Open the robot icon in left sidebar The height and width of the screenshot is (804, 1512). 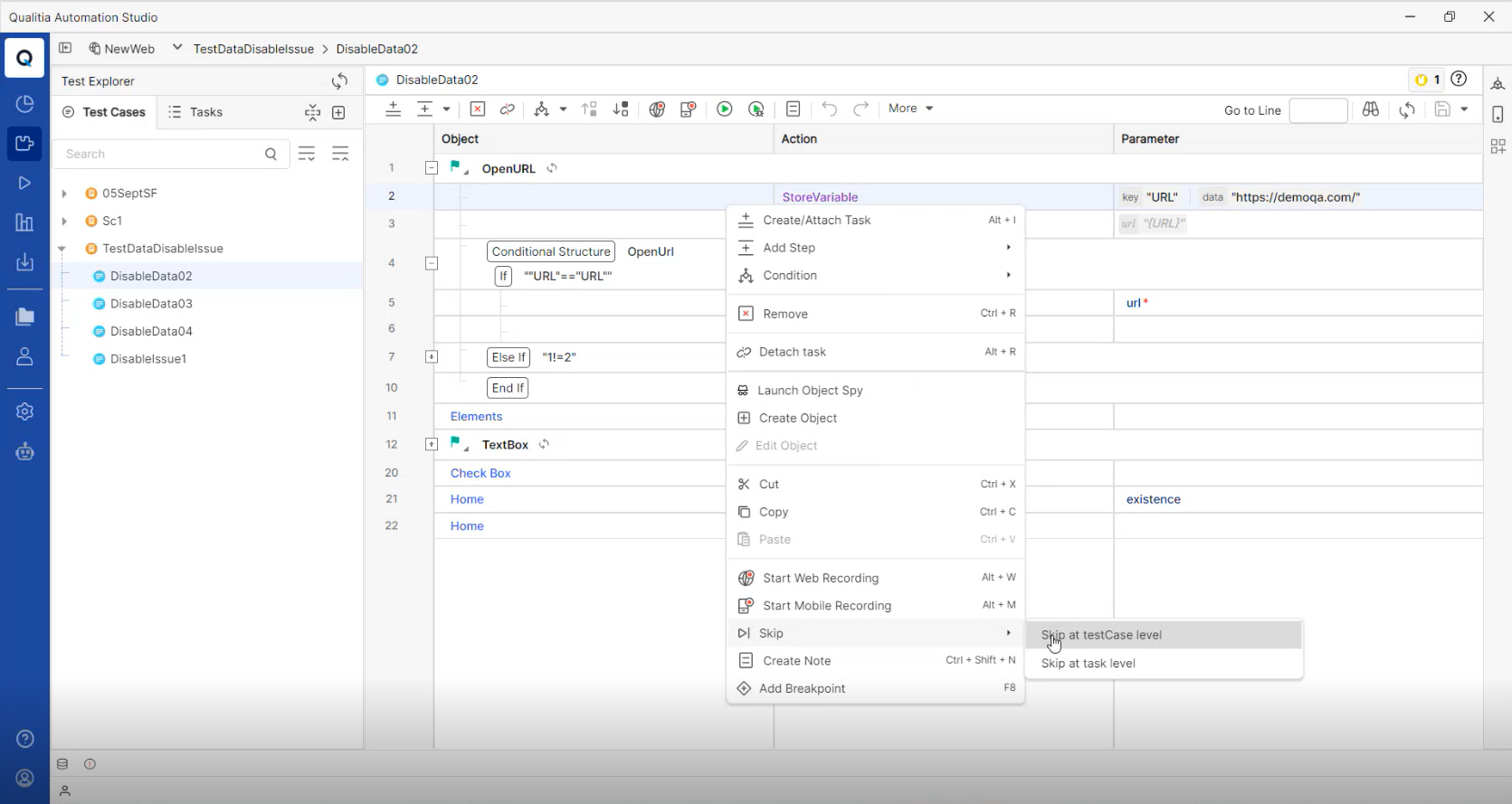pos(24,451)
